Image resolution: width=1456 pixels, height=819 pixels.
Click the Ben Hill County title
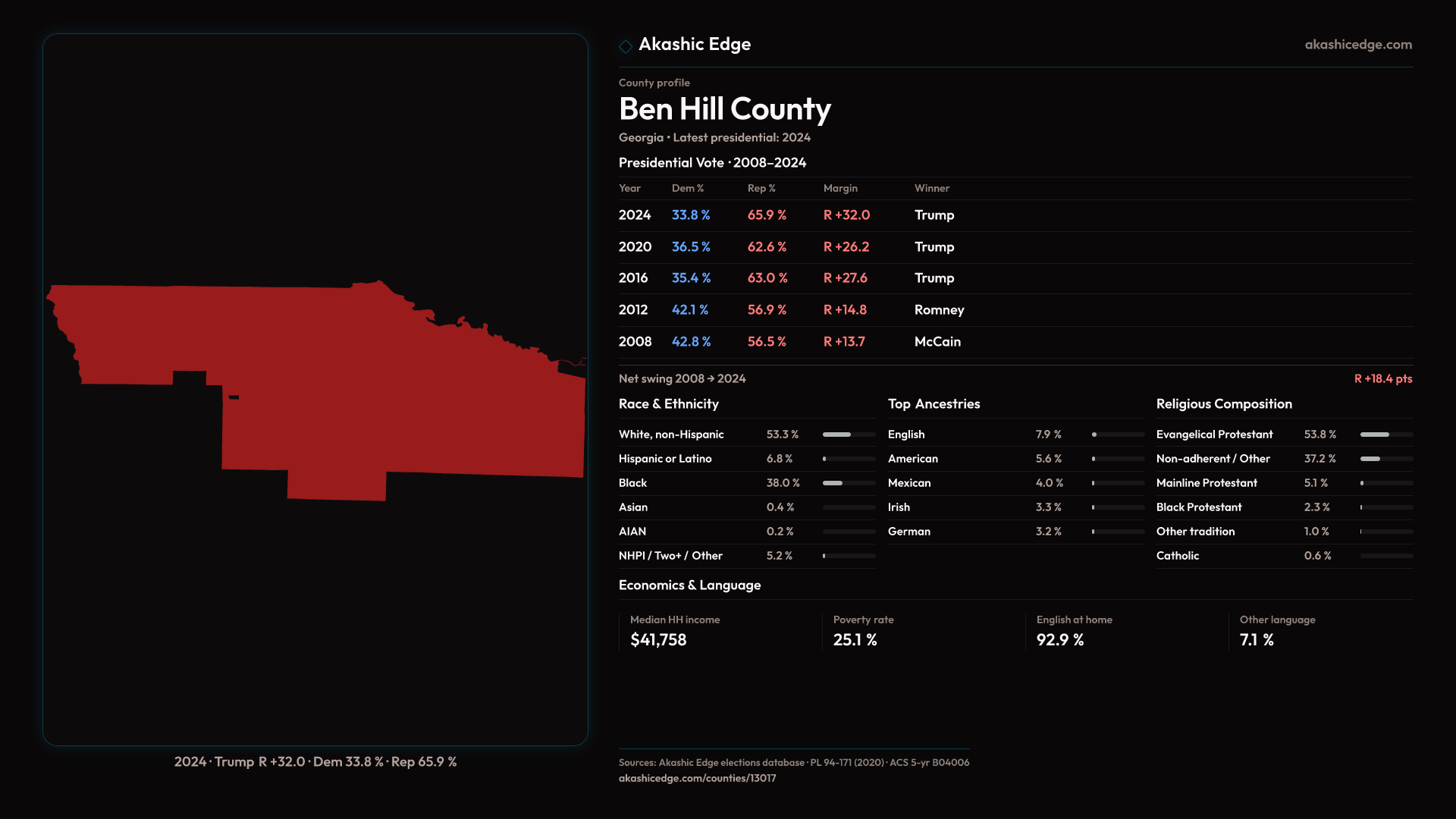[x=724, y=109]
